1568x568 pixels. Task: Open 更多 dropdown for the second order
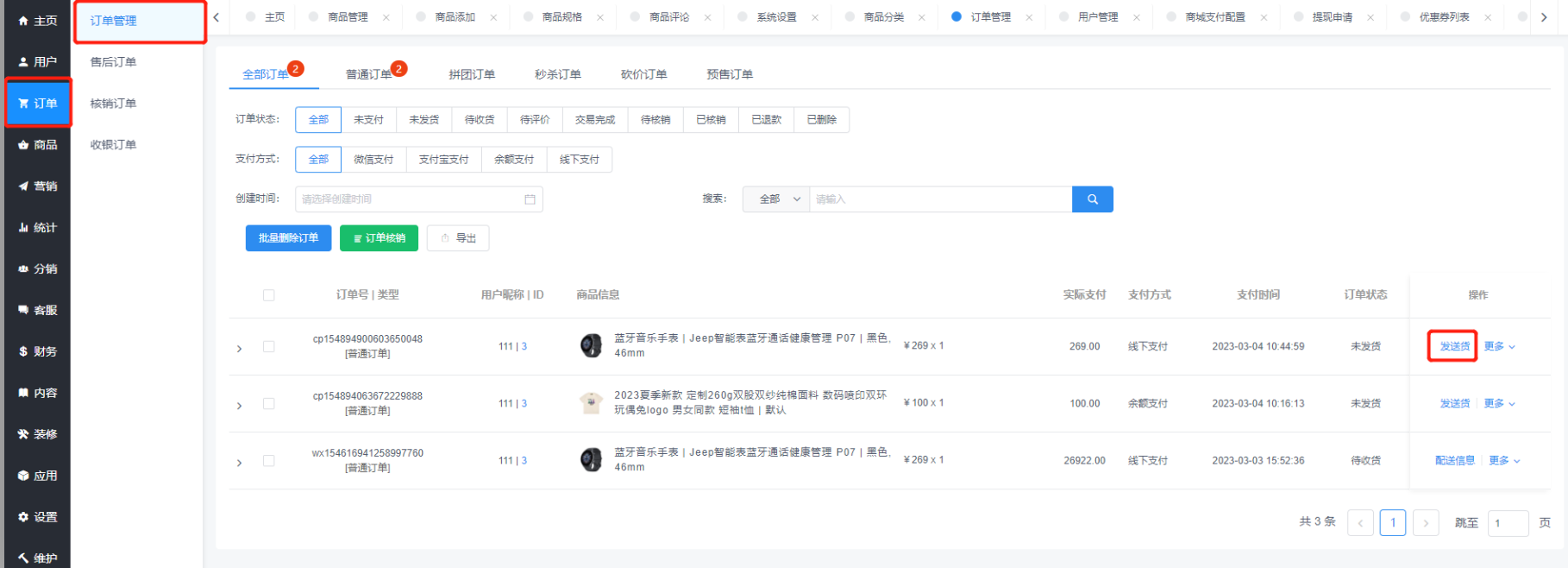click(1499, 404)
